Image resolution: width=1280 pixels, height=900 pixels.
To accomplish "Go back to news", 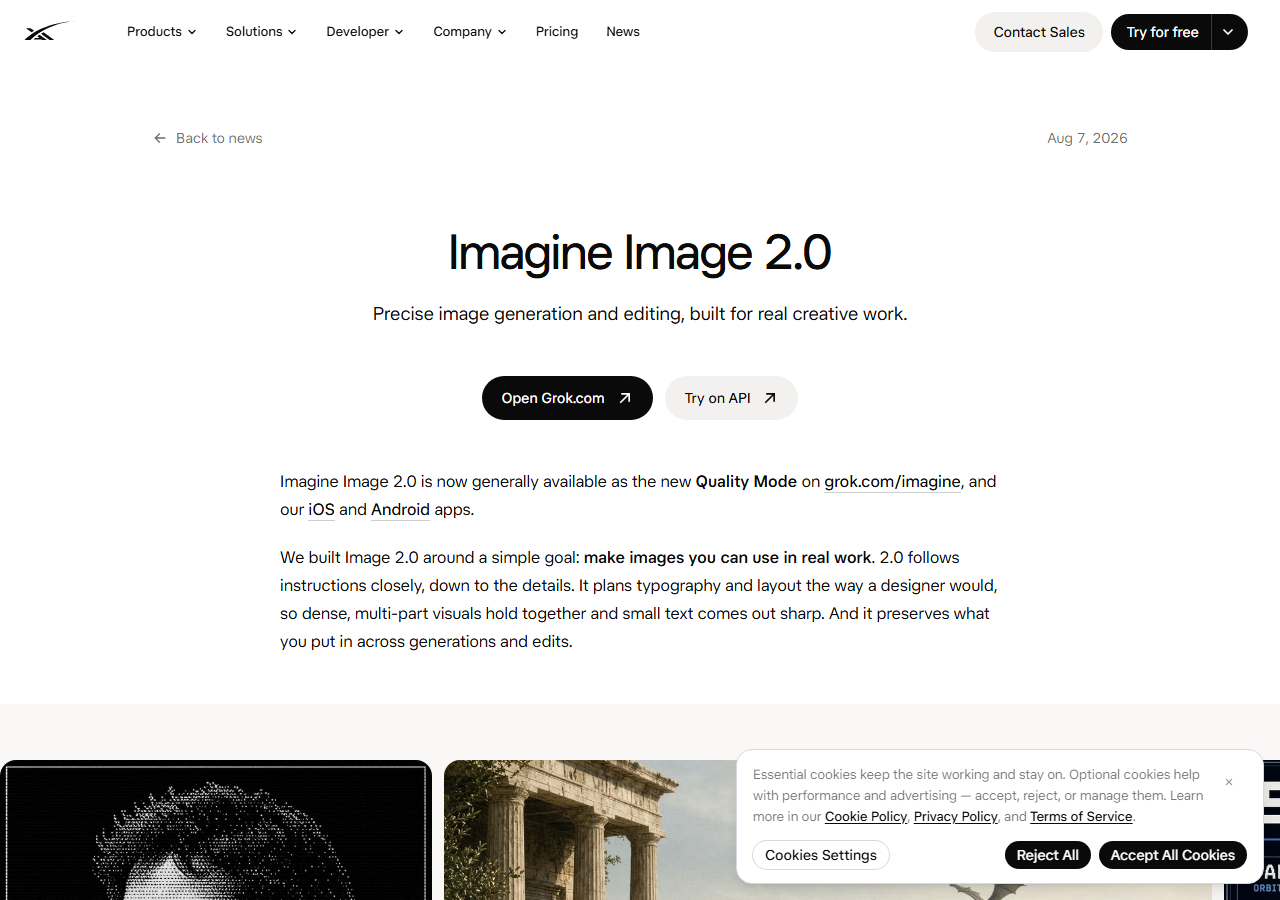I will tap(208, 138).
